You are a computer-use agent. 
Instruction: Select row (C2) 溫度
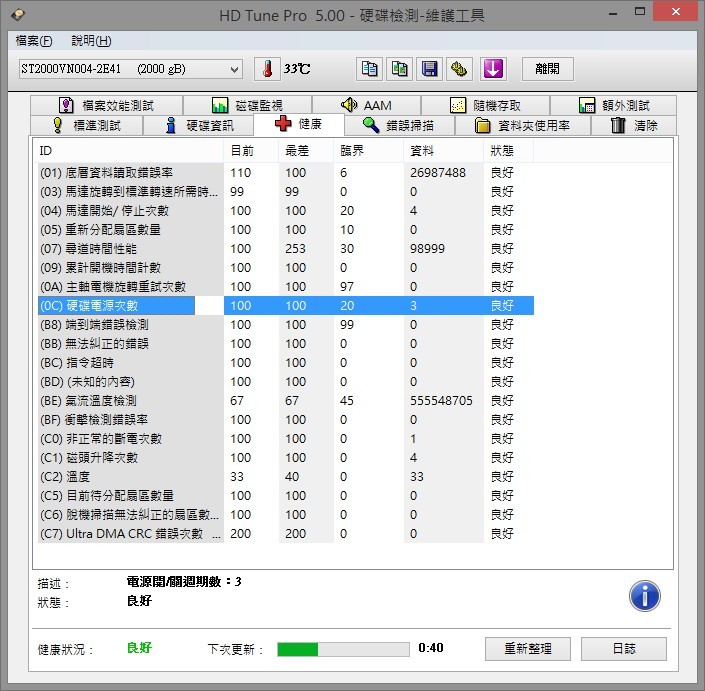pyautogui.click(x=286, y=477)
